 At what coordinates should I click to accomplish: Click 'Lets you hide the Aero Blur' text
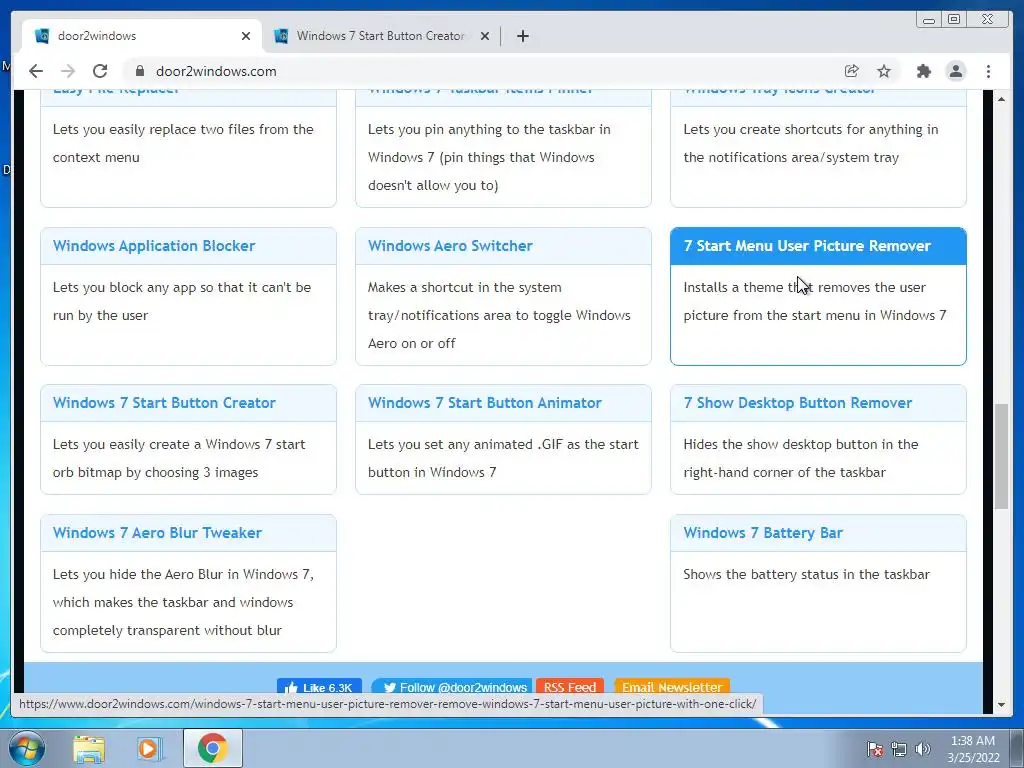(183, 602)
